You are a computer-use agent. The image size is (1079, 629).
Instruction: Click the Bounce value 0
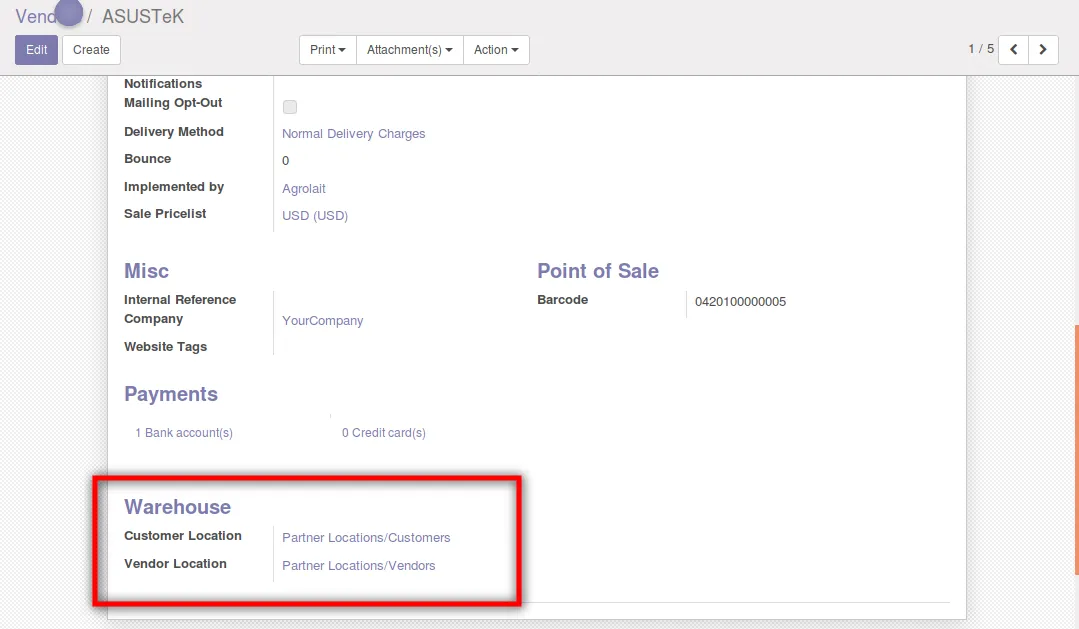coord(286,160)
